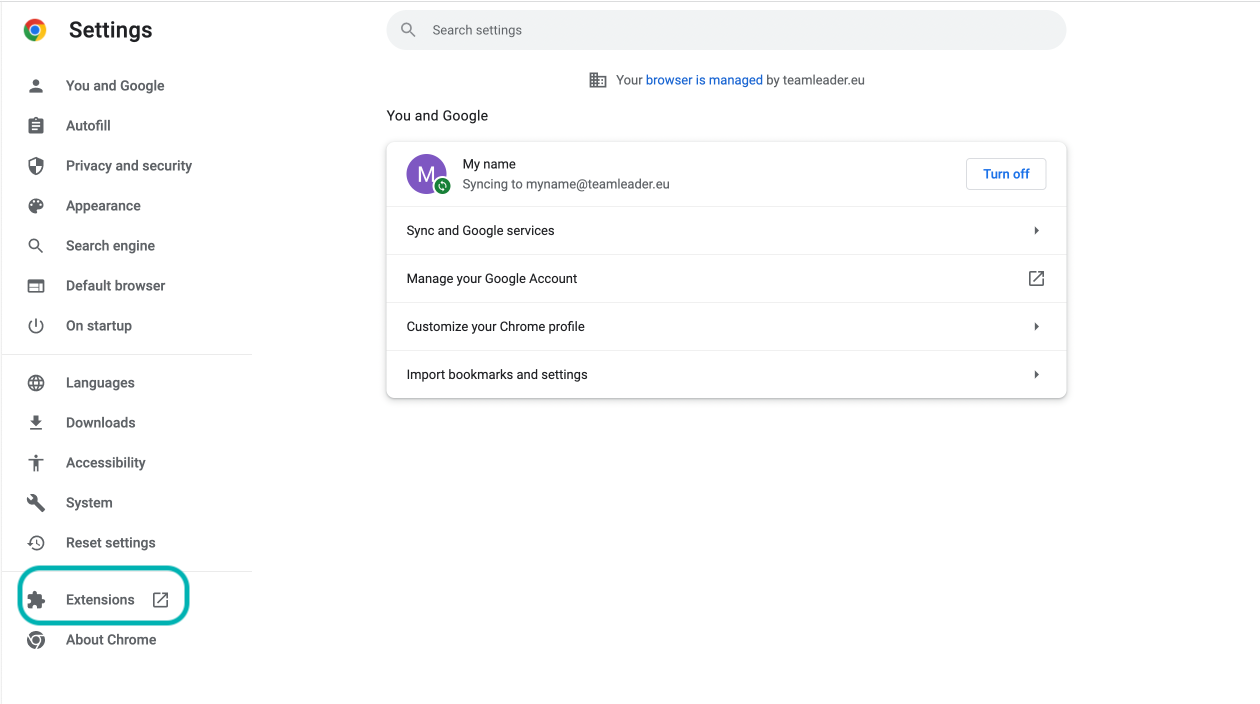Click the System wrench icon
This screenshot has height=704, width=1260.
36,503
